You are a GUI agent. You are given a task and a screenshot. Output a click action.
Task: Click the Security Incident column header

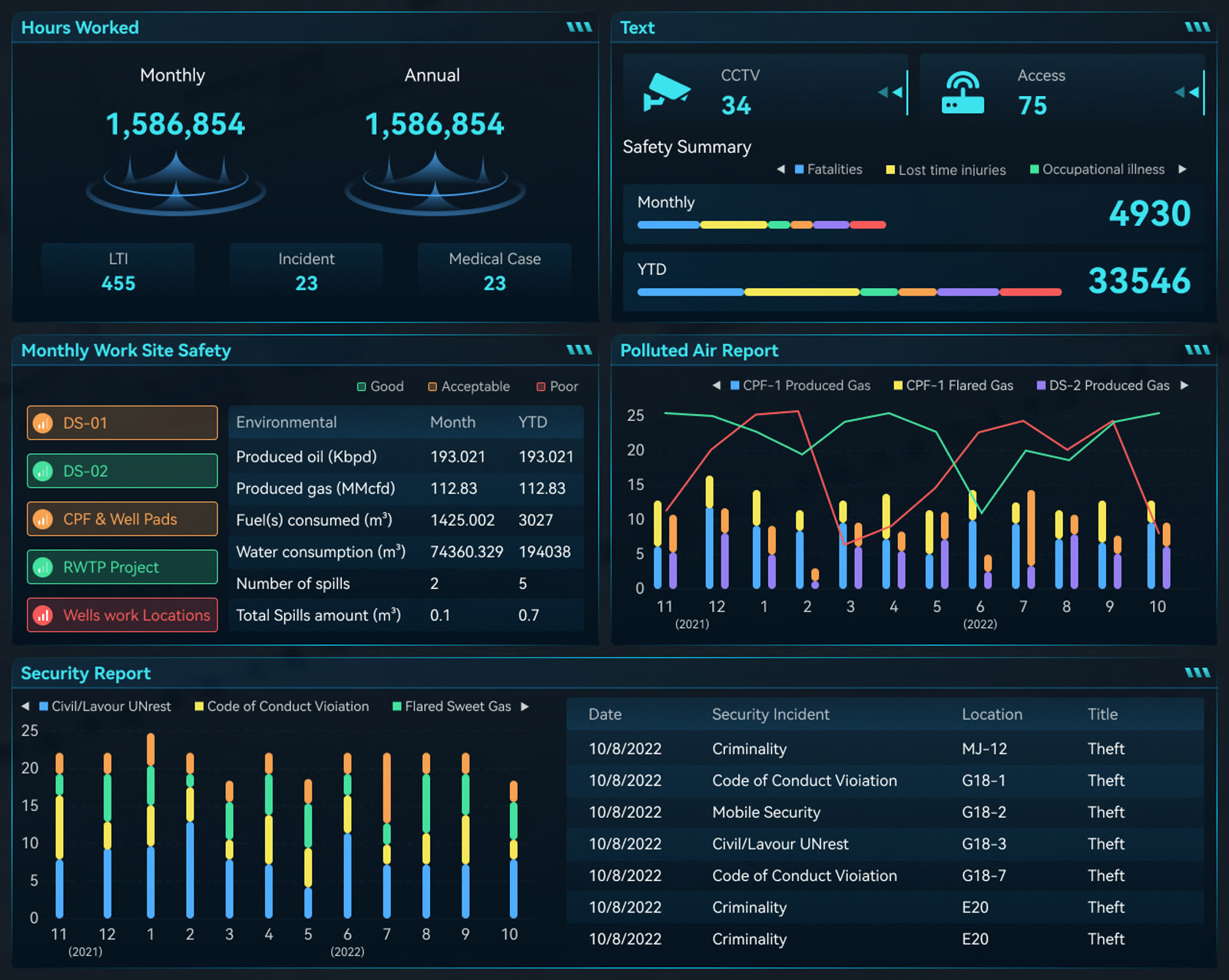[x=770, y=714]
